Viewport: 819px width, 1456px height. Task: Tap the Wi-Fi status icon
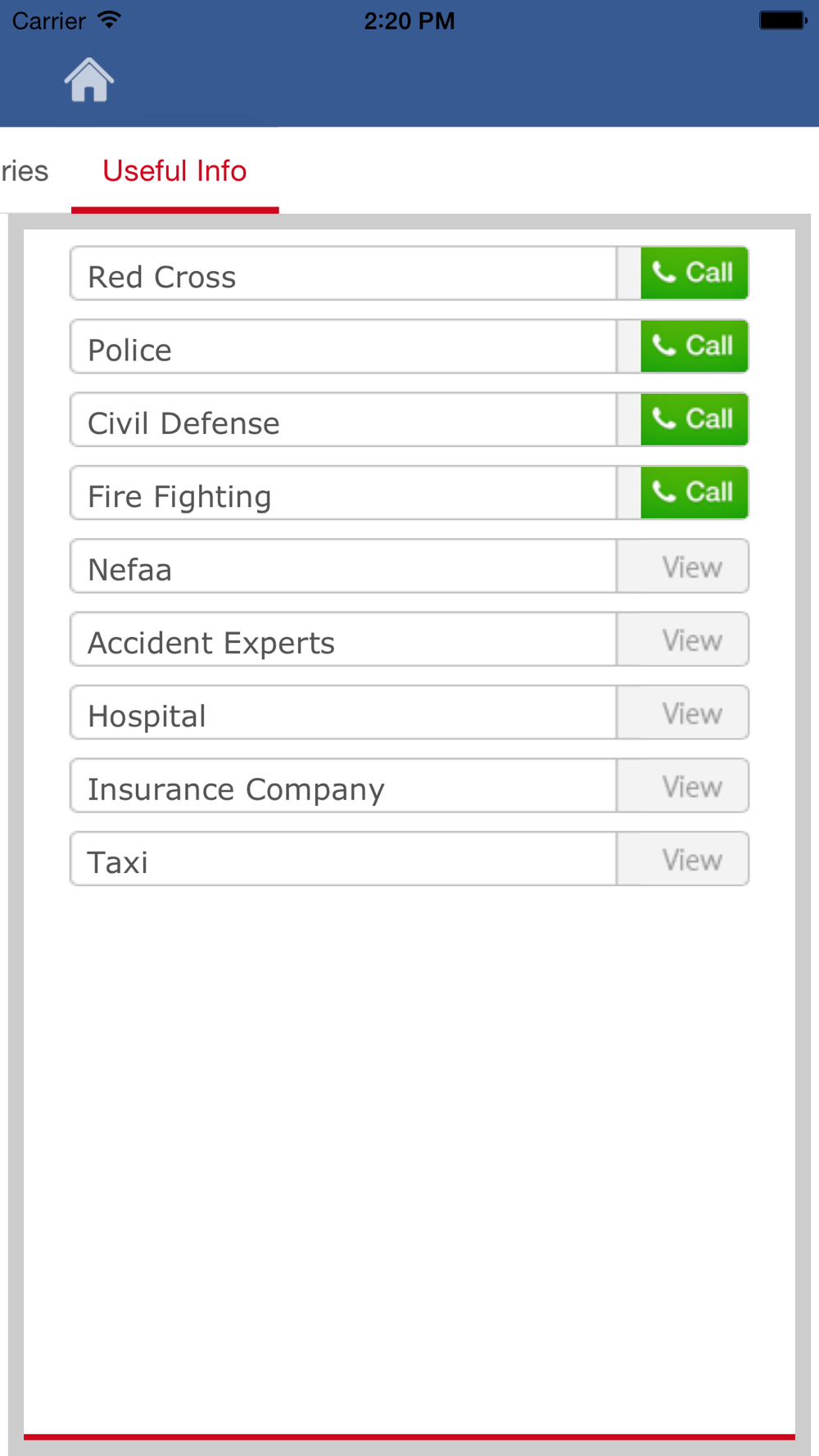[x=108, y=20]
